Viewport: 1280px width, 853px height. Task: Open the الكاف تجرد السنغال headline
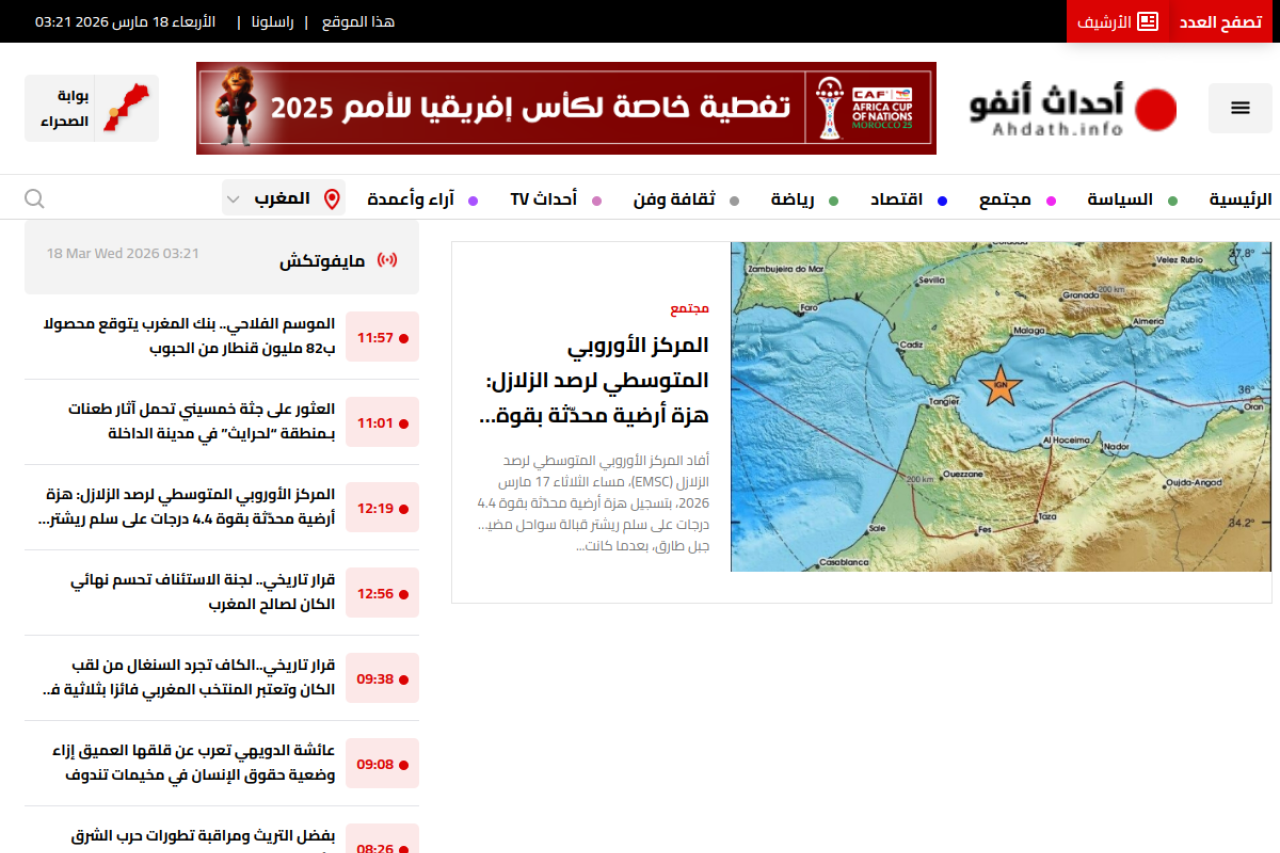point(190,677)
